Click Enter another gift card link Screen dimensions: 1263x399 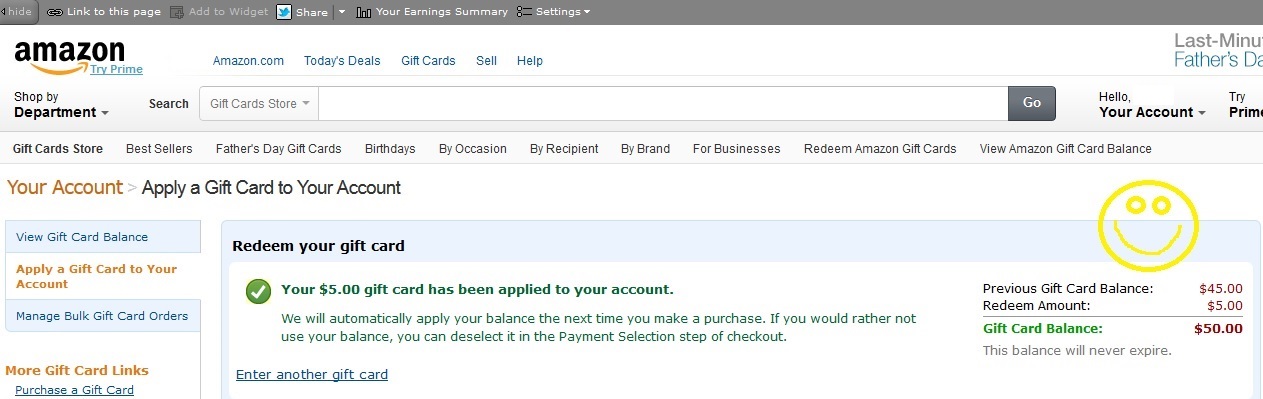(312, 375)
